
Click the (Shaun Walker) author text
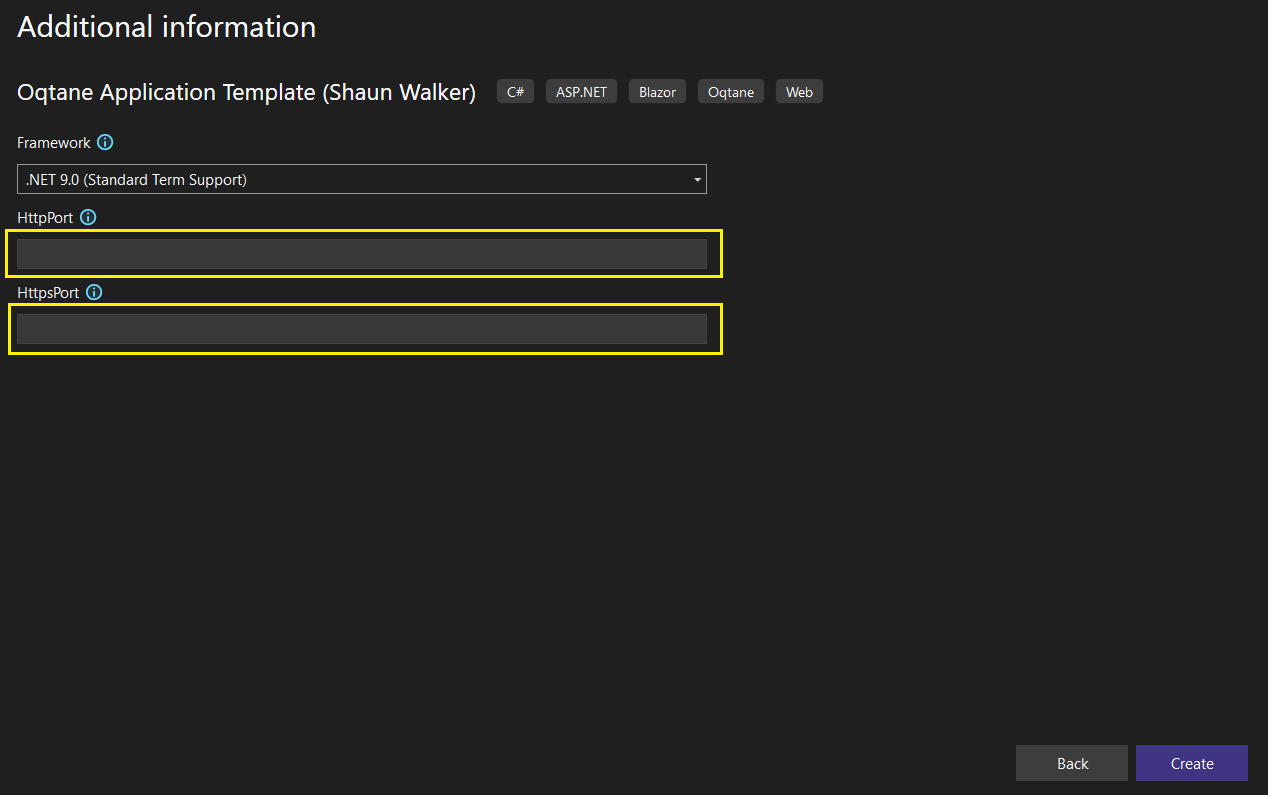point(399,92)
